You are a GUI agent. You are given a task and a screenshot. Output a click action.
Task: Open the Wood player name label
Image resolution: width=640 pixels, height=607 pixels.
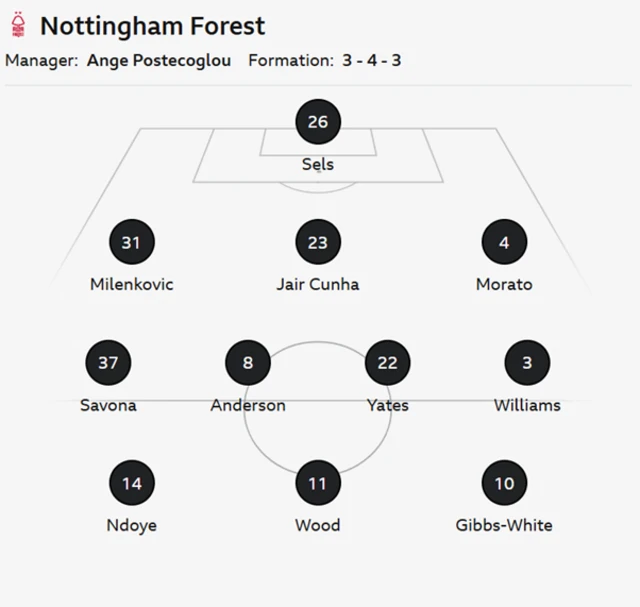[x=318, y=525]
